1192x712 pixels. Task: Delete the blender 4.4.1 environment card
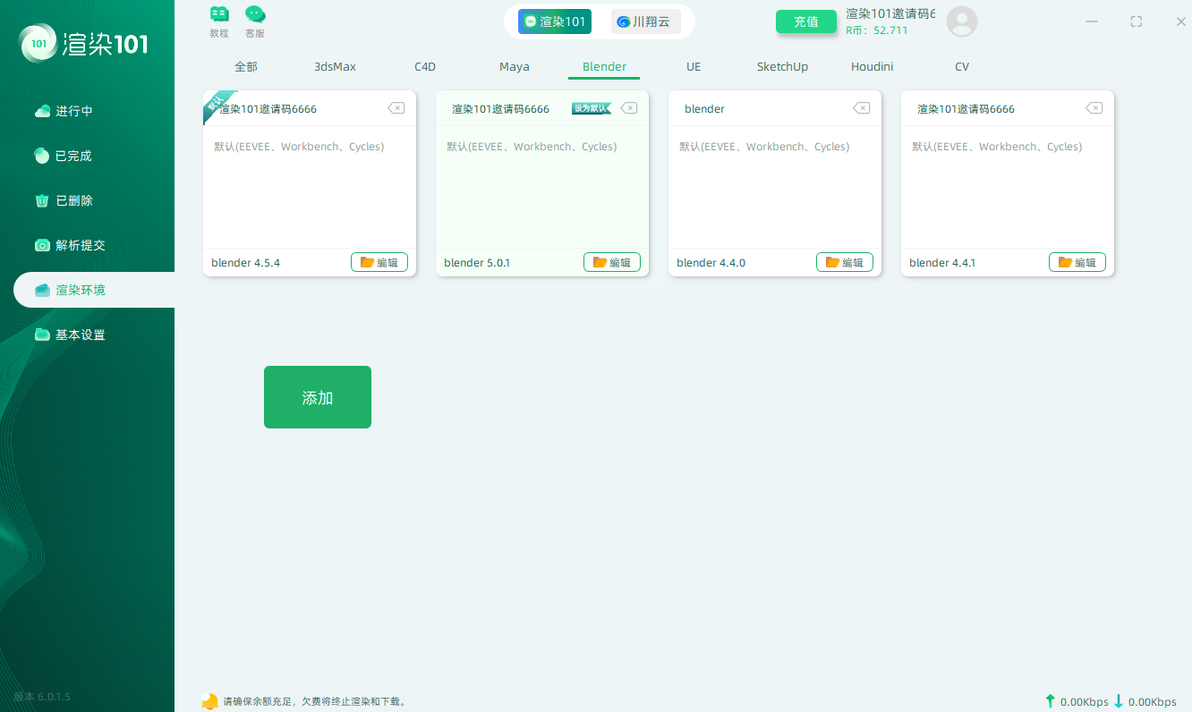[1094, 108]
